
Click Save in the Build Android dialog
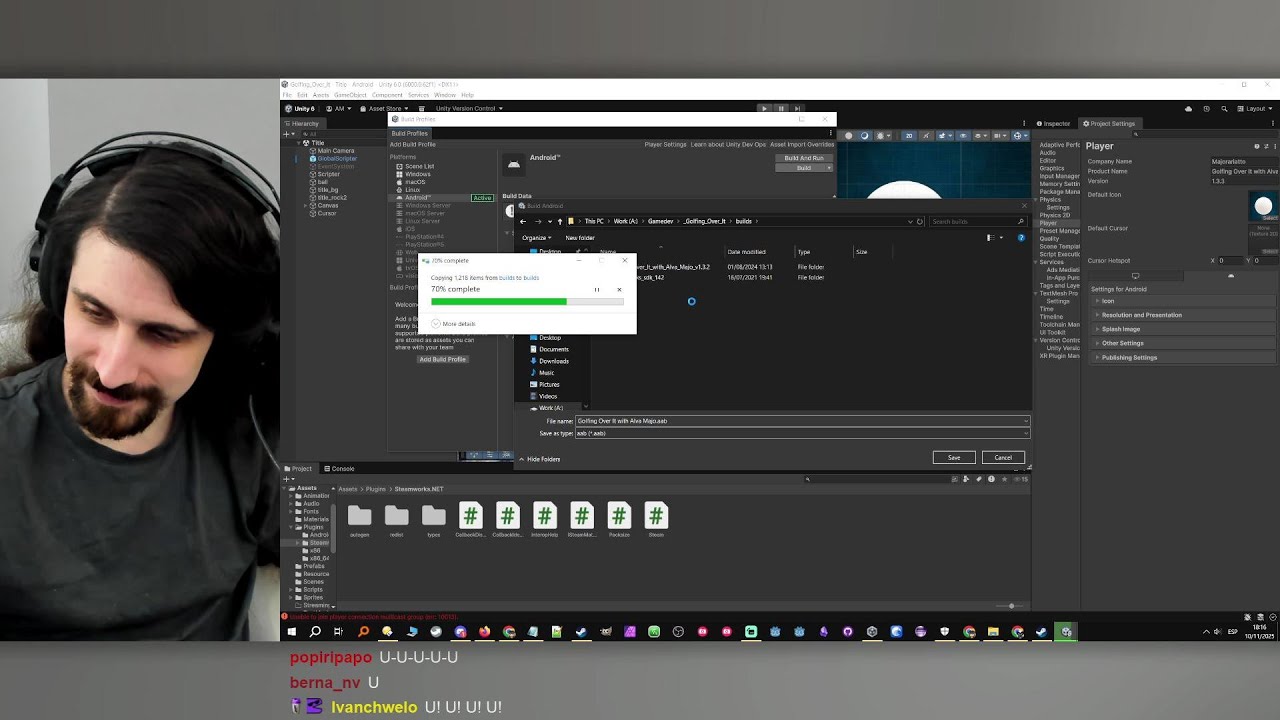[x=954, y=458]
